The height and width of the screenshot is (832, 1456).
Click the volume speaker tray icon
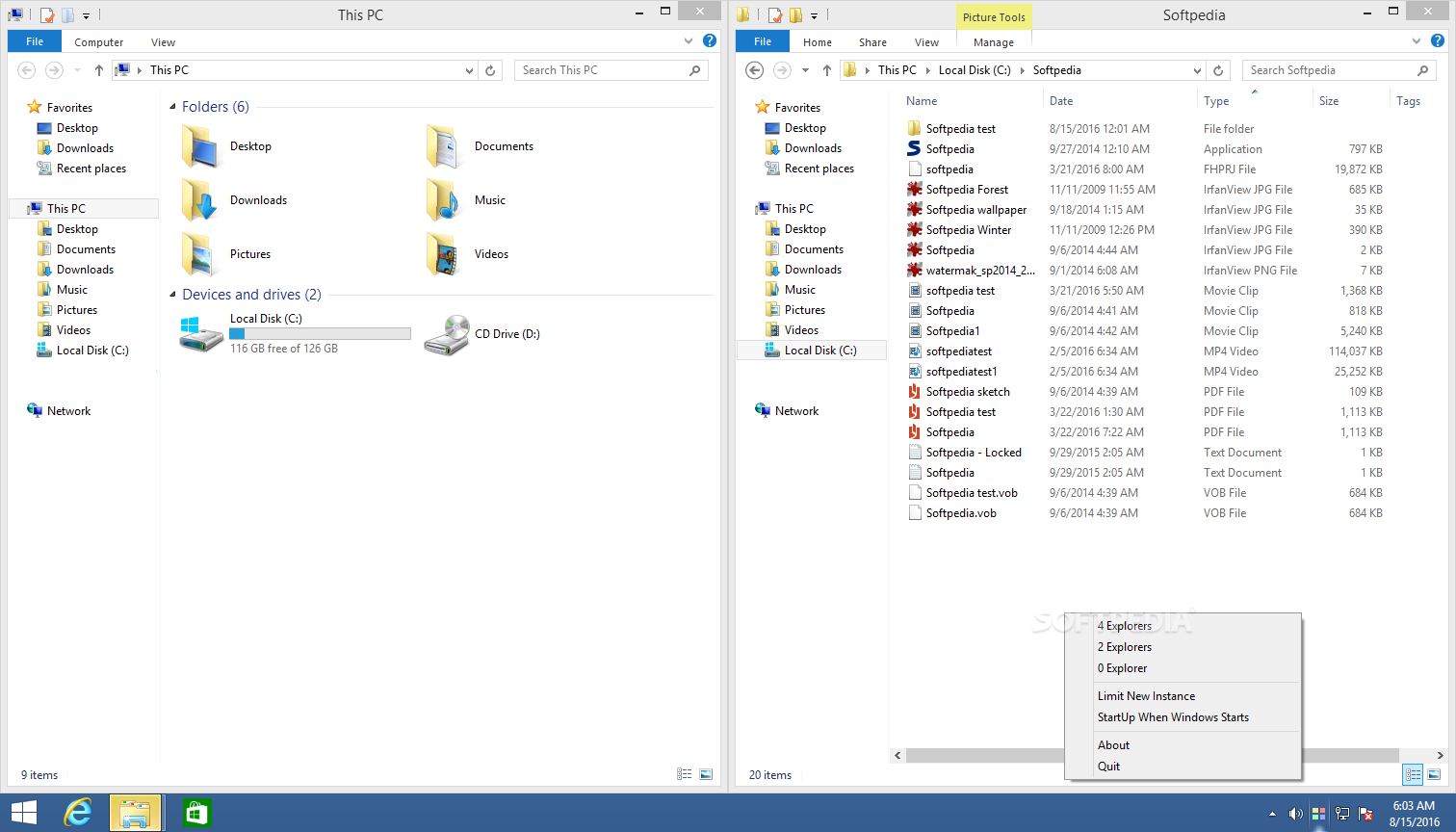coord(1295,814)
